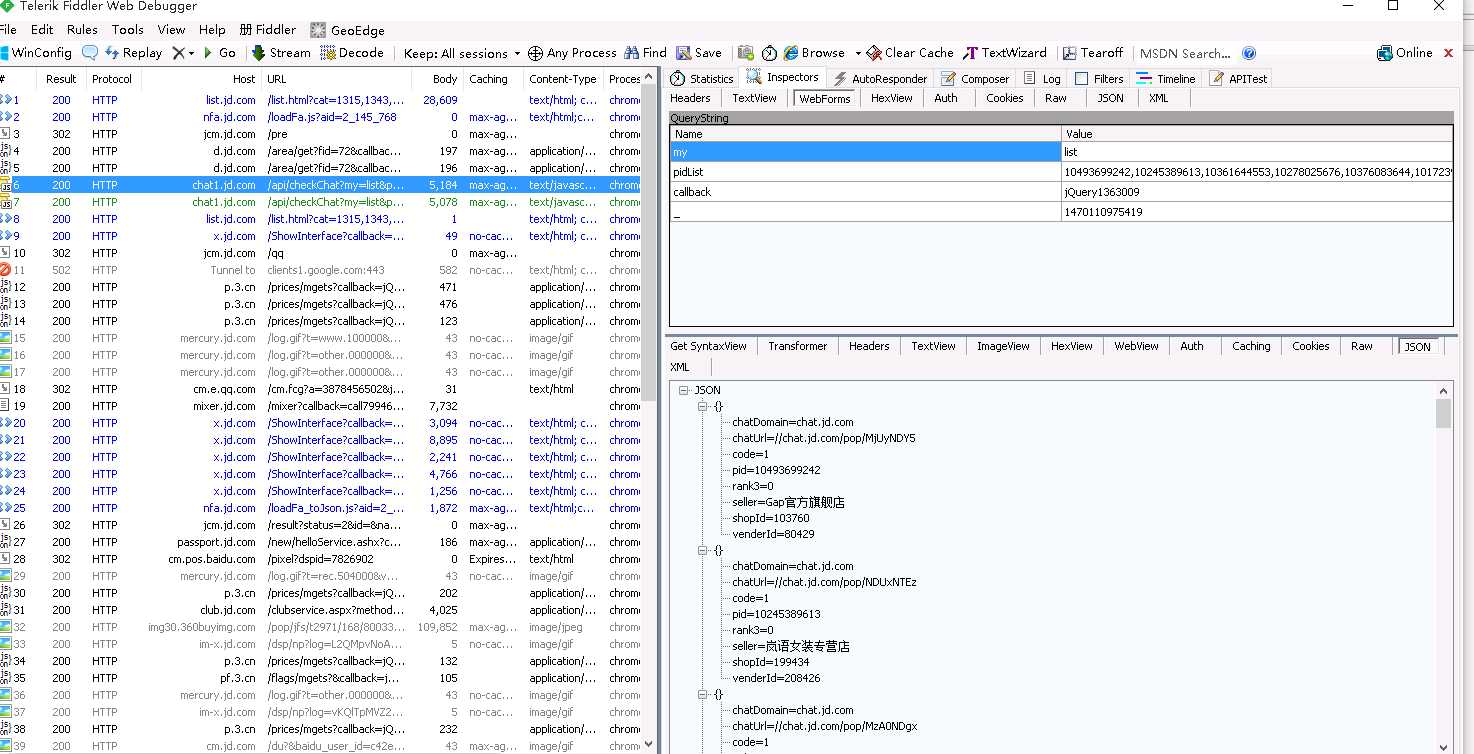Viewport: 1474px width, 754px height.
Task: Click the Save toolbar button
Action: click(699, 53)
